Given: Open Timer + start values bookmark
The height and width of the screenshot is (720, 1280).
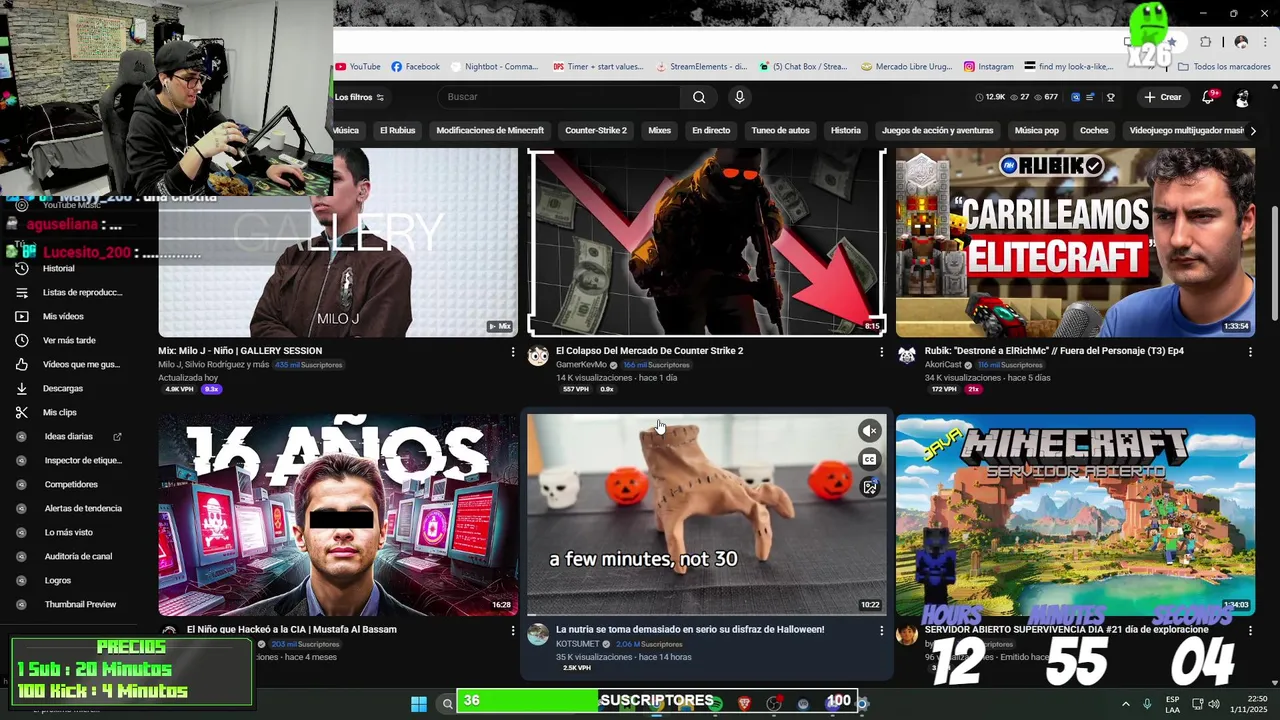Looking at the screenshot, I should click(598, 67).
